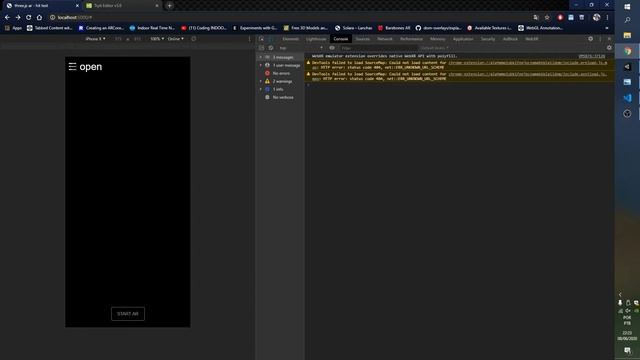The height and width of the screenshot is (360, 640).
Task: Click the console Filter field
Action: [x=378, y=48]
